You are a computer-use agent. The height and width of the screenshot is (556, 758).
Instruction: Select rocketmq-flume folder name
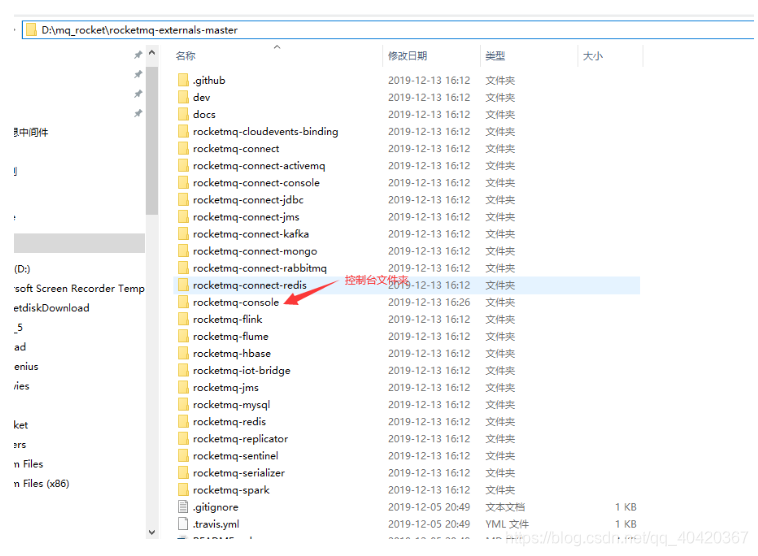(x=231, y=337)
